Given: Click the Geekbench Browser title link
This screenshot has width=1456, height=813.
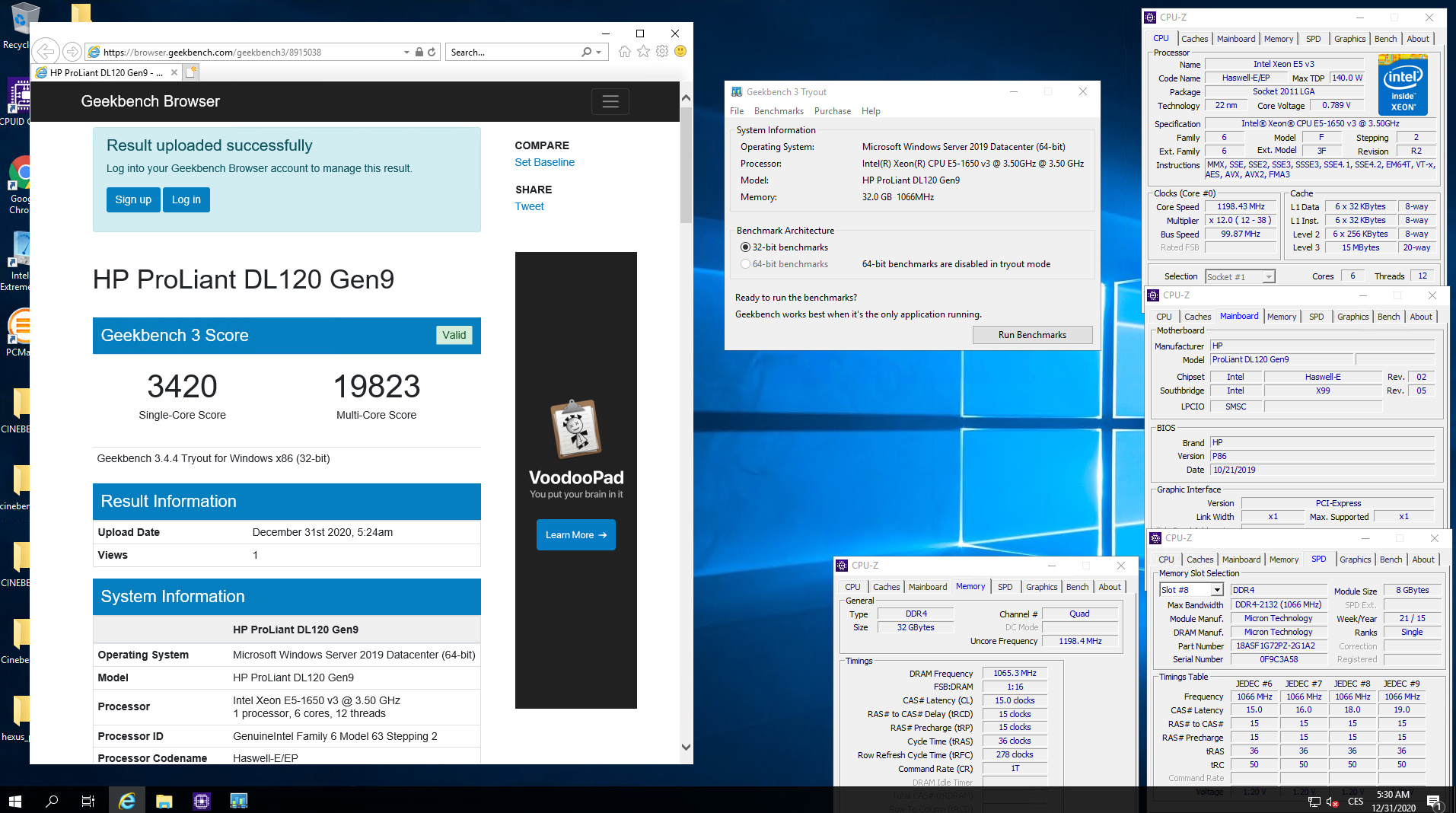Looking at the screenshot, I should point(150,101).
